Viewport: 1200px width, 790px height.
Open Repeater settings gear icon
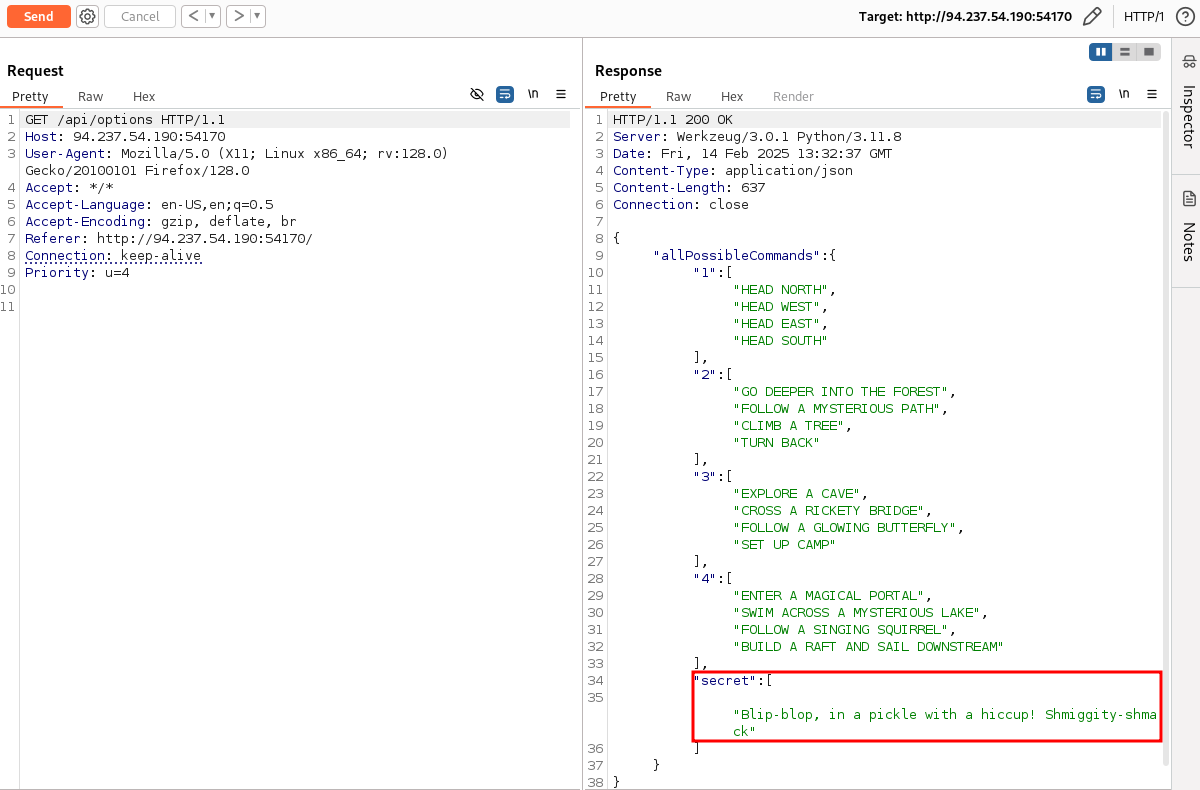[88, 16]
